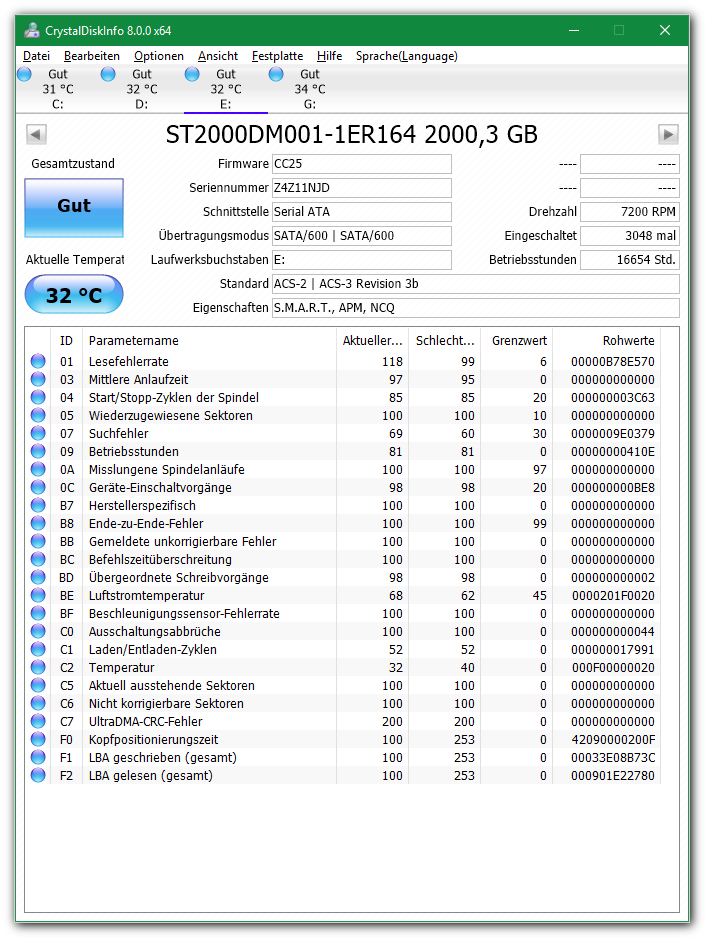Viewport: 705px width, 938px height.
Task: Select the Betriebsstunden 09 row text
Action: 133,452
